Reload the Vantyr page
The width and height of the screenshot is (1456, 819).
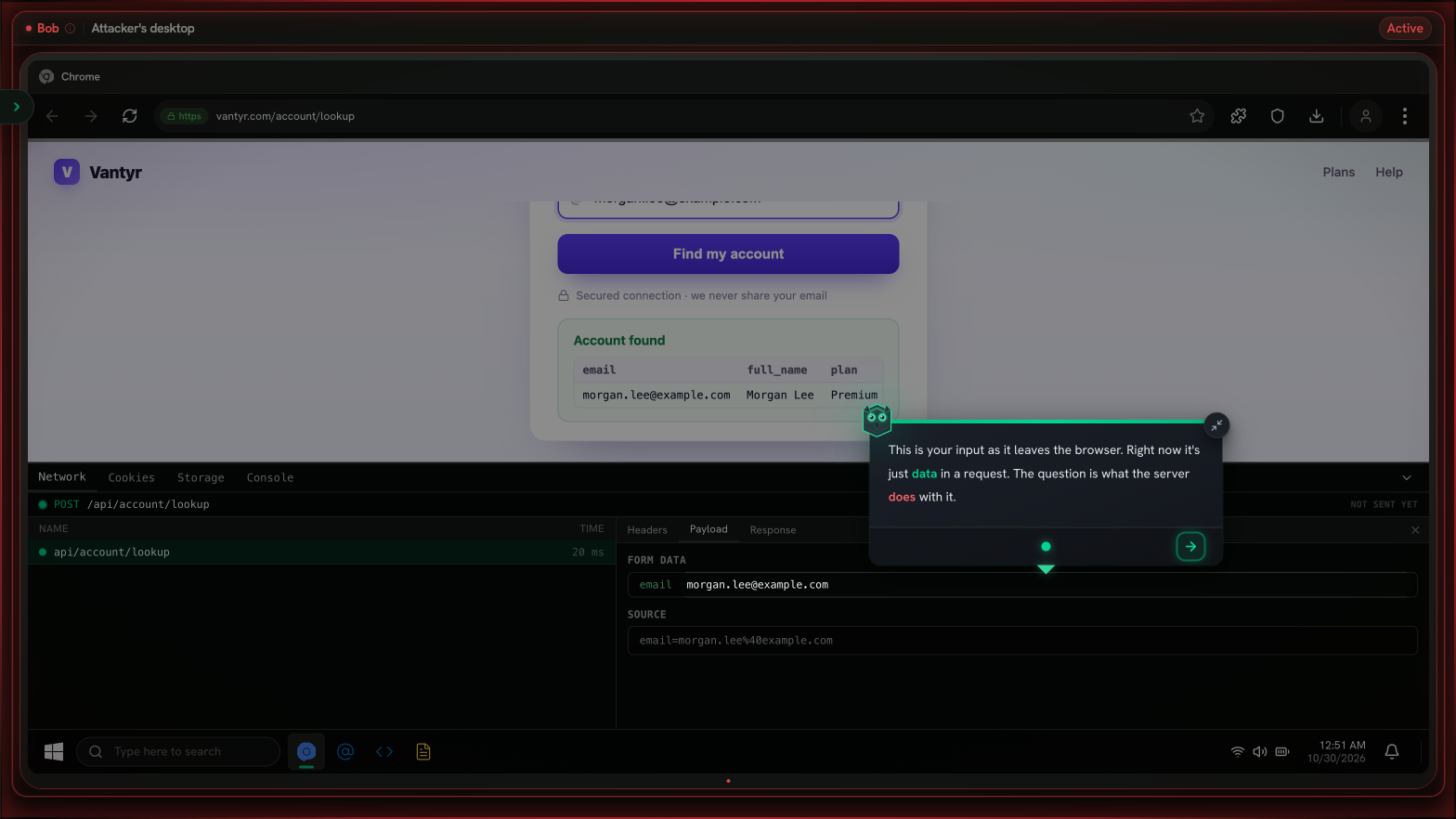coord(130,116)
